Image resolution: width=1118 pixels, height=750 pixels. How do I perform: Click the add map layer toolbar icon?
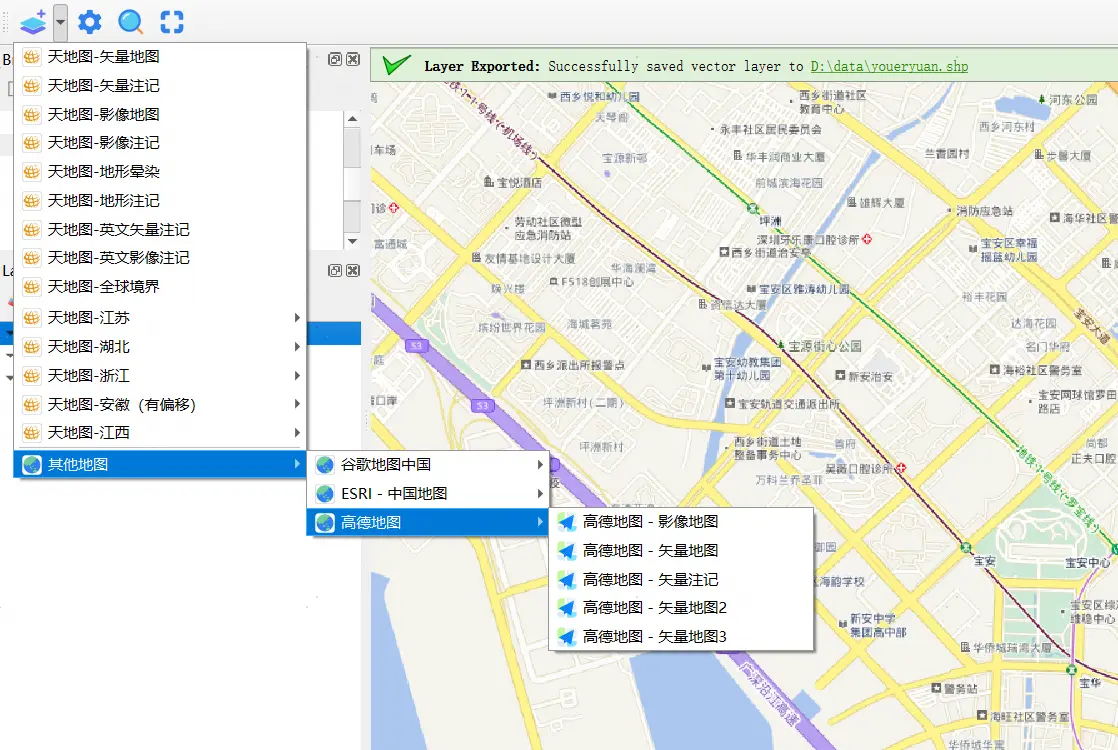coord(33,22)
